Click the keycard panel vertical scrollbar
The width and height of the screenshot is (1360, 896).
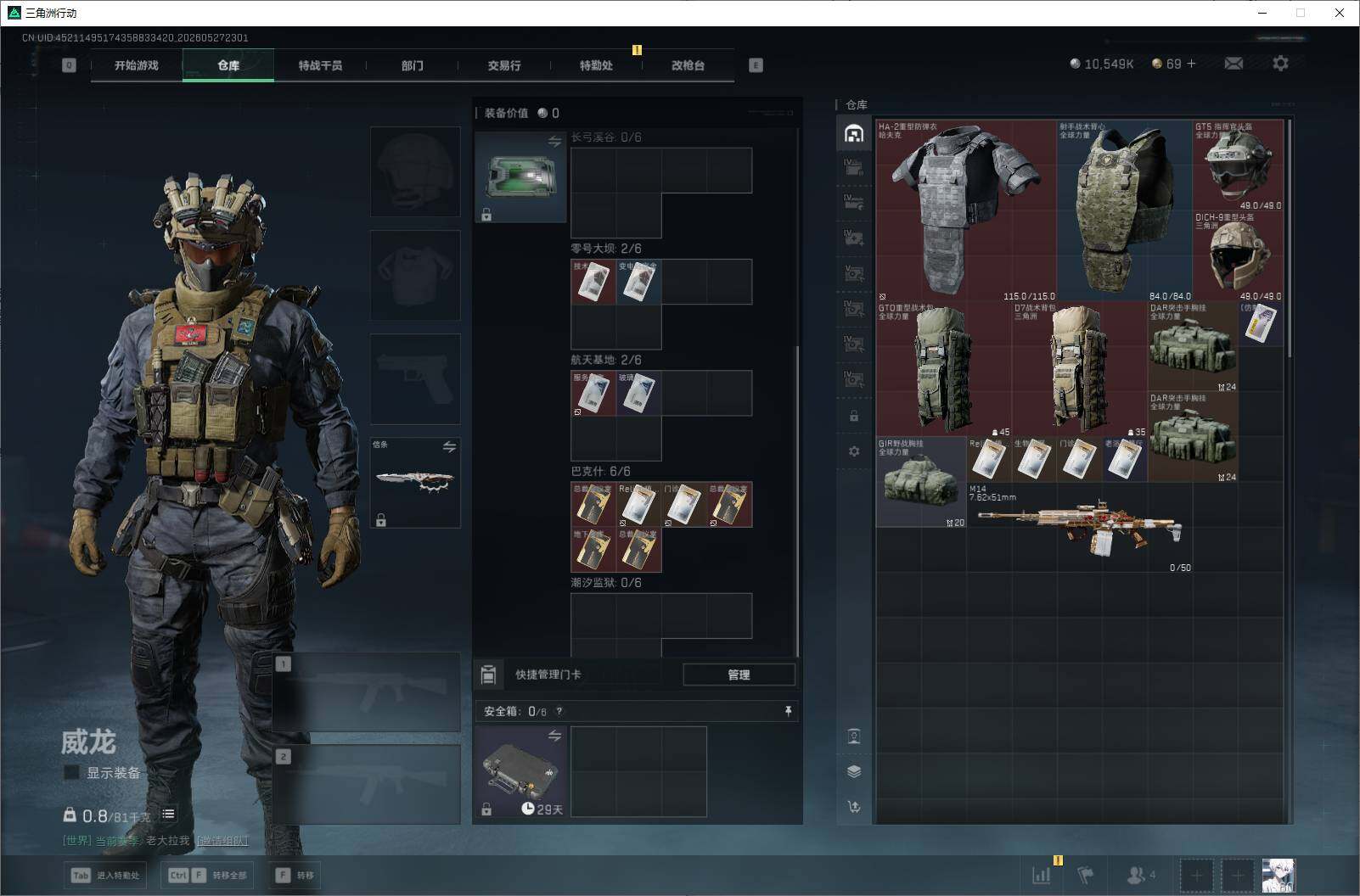[x=796, y=501]
